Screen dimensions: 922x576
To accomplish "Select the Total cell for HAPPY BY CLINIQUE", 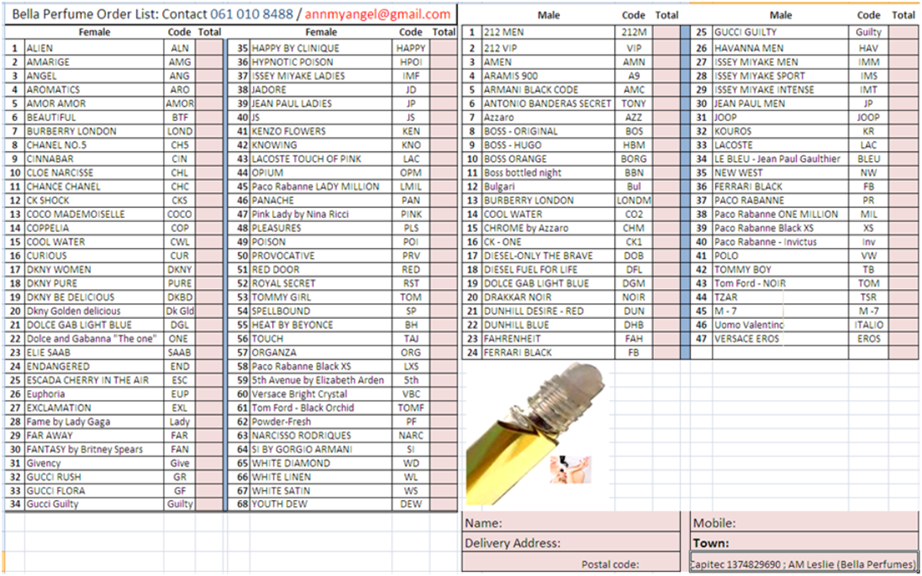I will 443,48.
